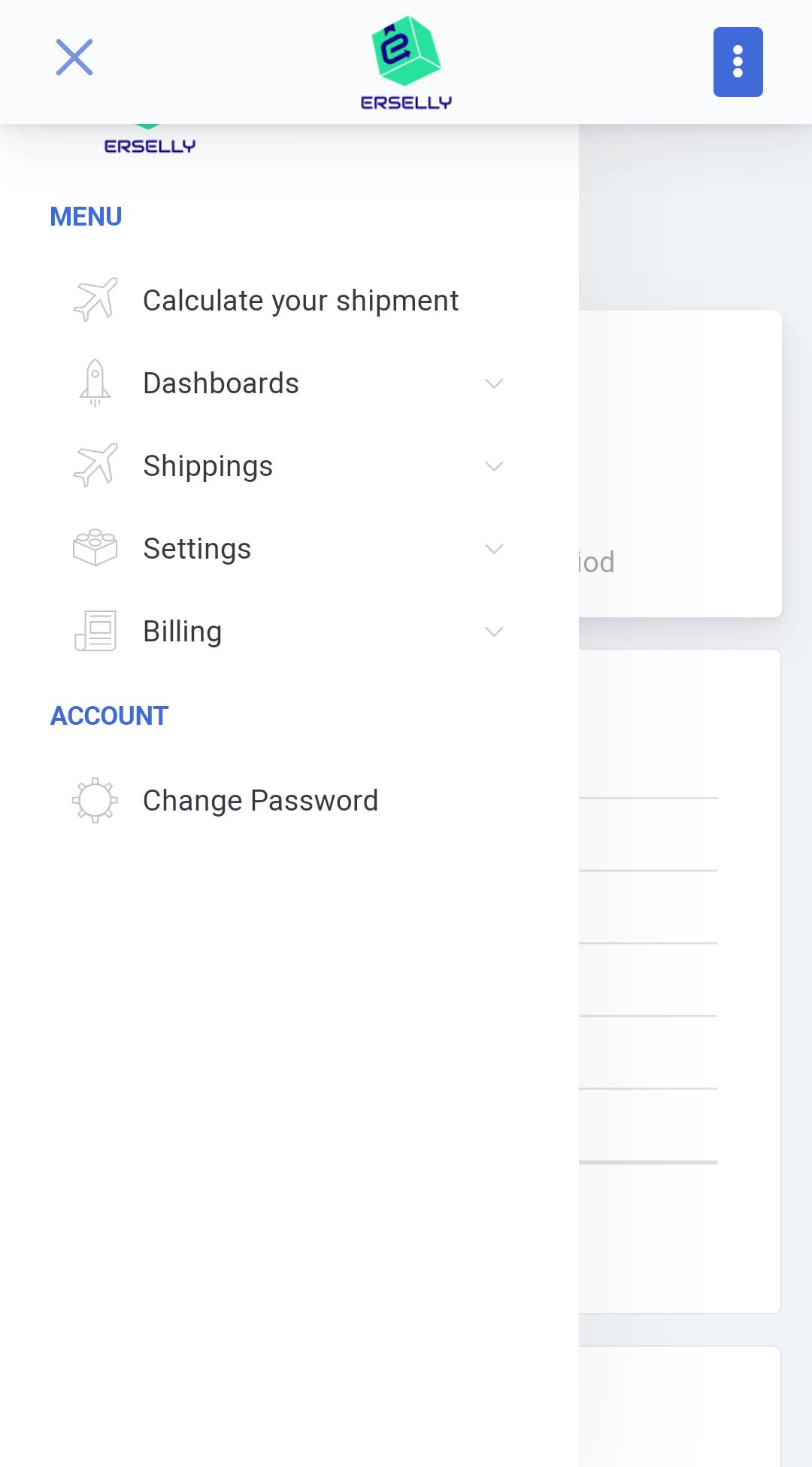Open Calculate your shipment menu item
This screenshot has height=1467, width=812.
(x=301, y=301)
